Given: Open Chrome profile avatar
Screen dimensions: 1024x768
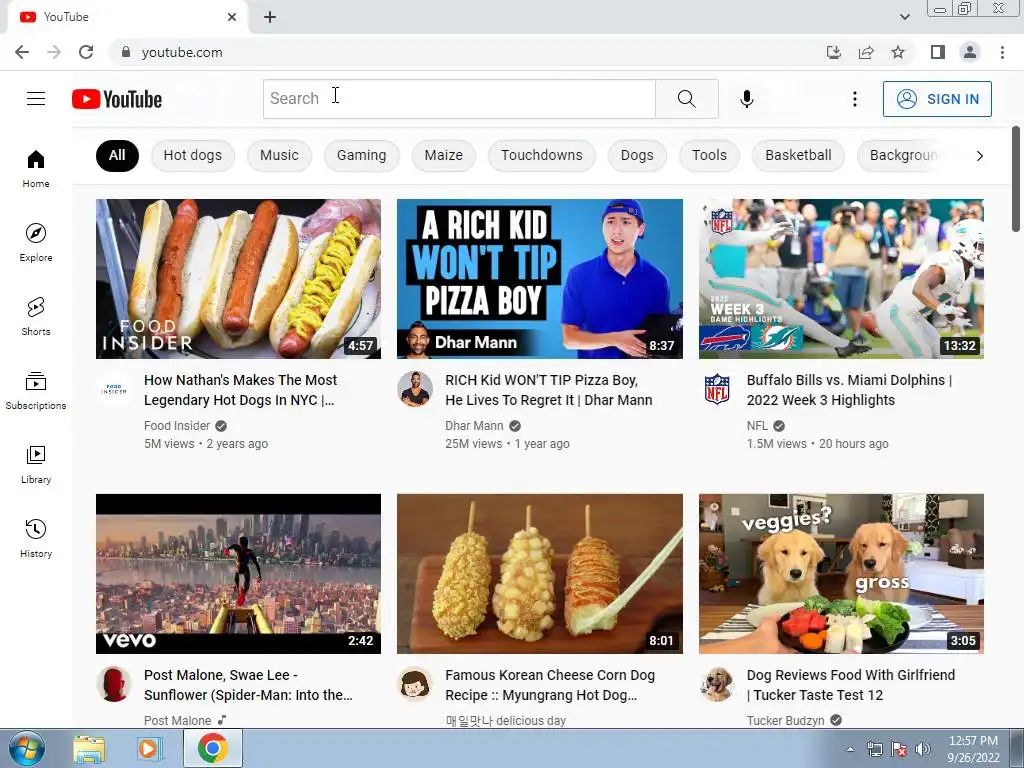Looking at the screenshot, I should [x=970, y=52].
